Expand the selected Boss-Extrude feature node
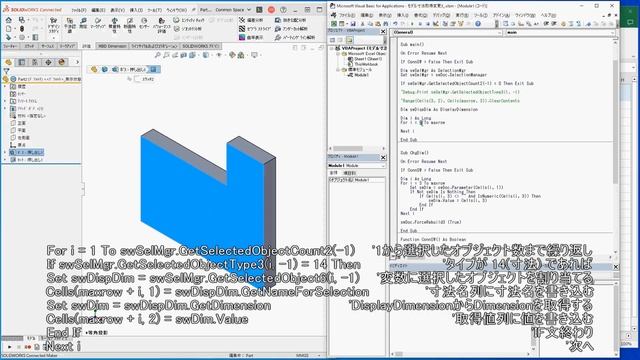 coord(5,152)
